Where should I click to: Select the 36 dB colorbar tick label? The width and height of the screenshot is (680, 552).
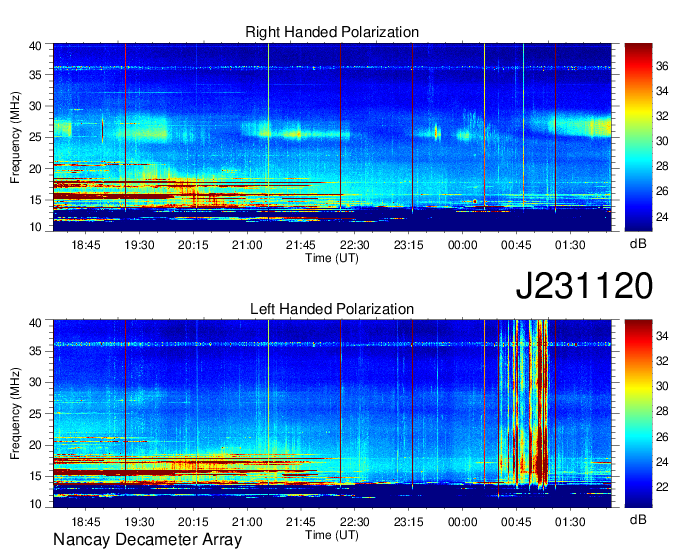pos(662,66)
